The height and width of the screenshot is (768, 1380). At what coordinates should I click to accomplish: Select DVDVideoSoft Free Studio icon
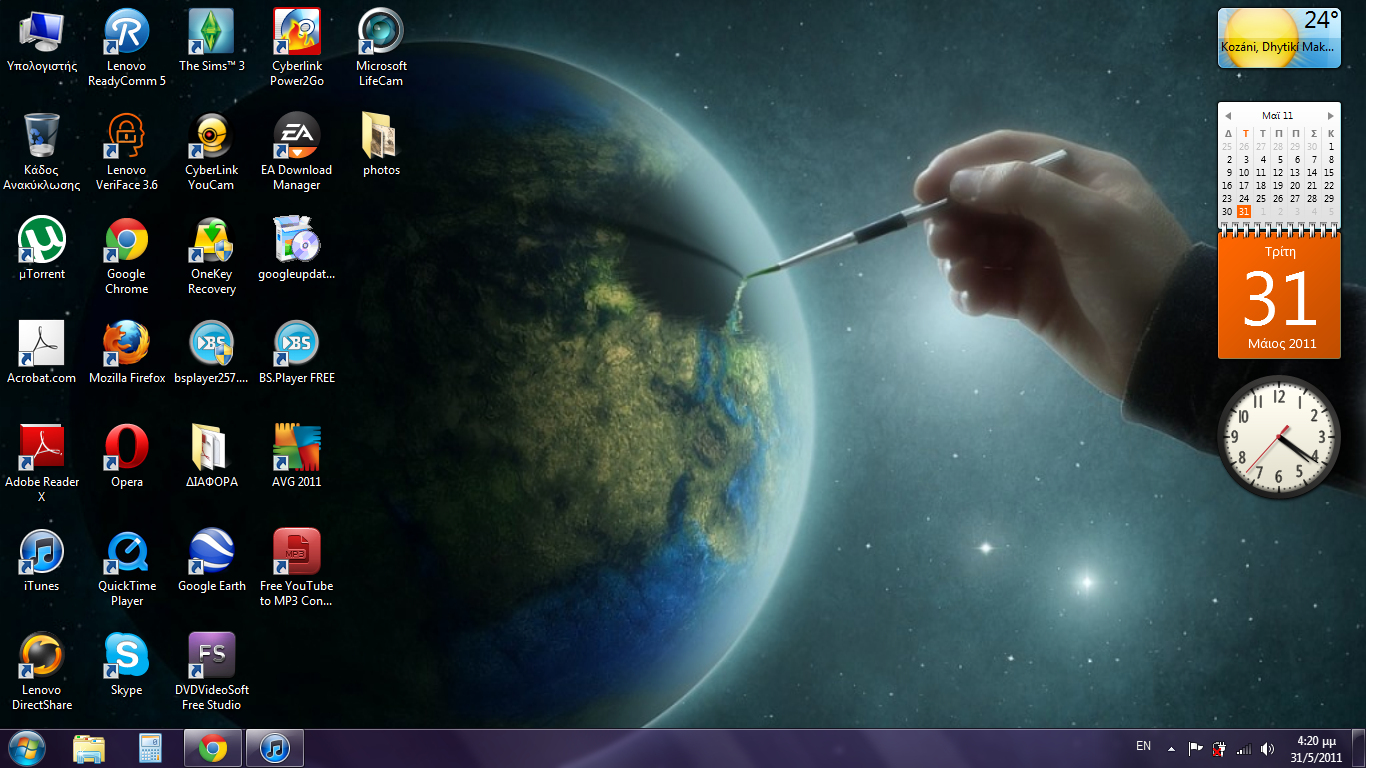point(212,672)
